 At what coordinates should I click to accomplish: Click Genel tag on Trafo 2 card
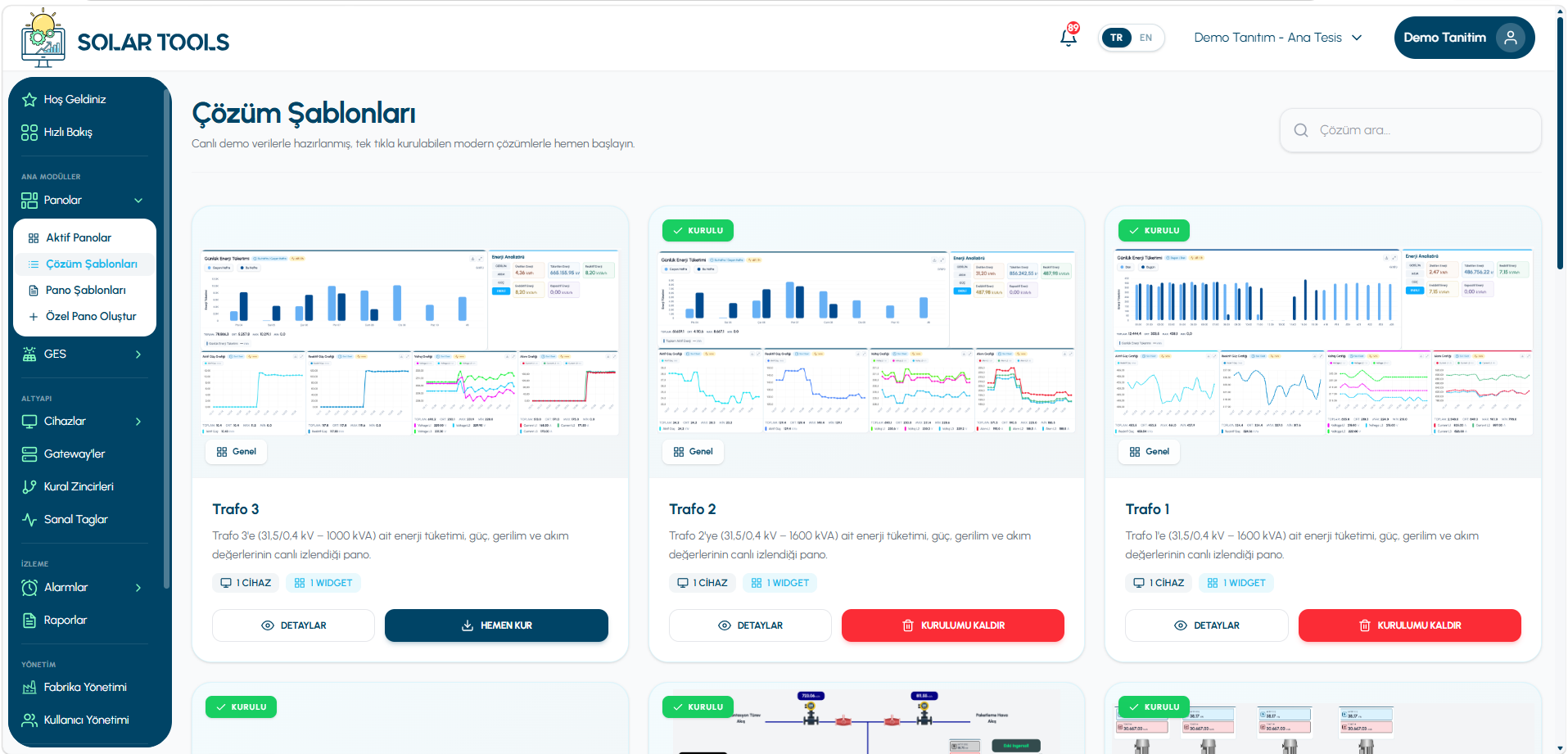(694, 452)
